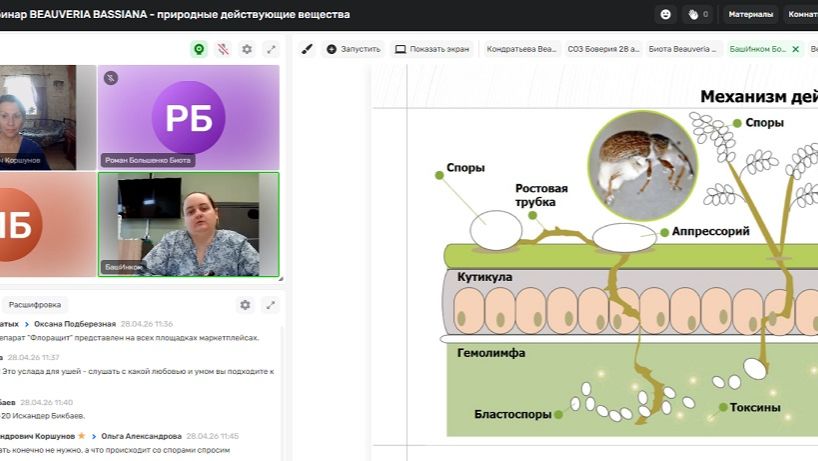Click the Гемолимфа label on slide

point(491,353)
